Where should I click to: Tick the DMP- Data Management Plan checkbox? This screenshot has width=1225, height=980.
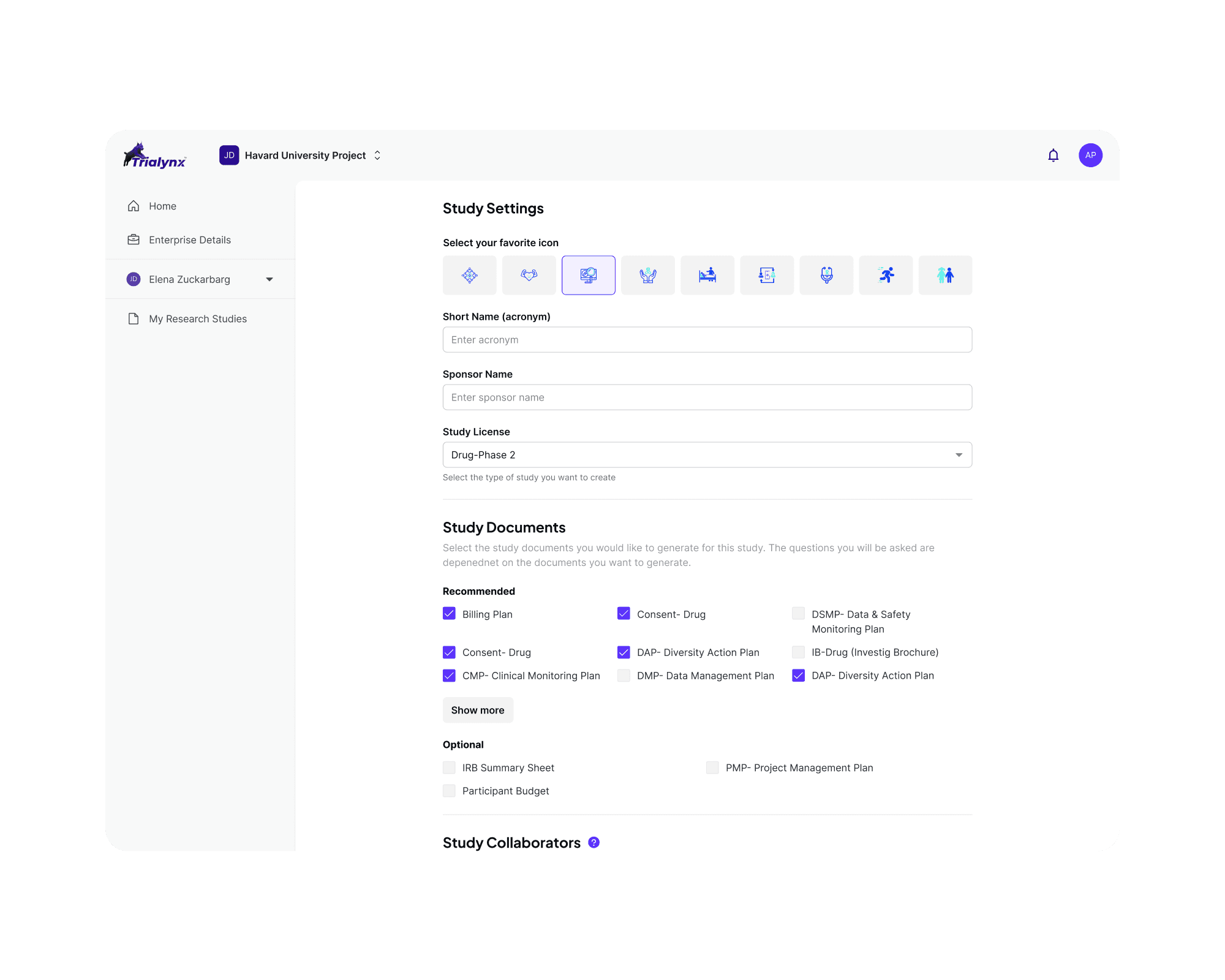[624, 676]
